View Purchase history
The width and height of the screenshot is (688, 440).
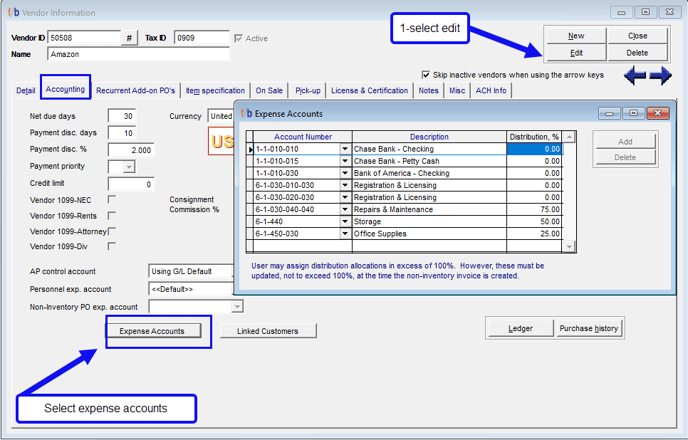pyautogui.click(x=588, y=329)
